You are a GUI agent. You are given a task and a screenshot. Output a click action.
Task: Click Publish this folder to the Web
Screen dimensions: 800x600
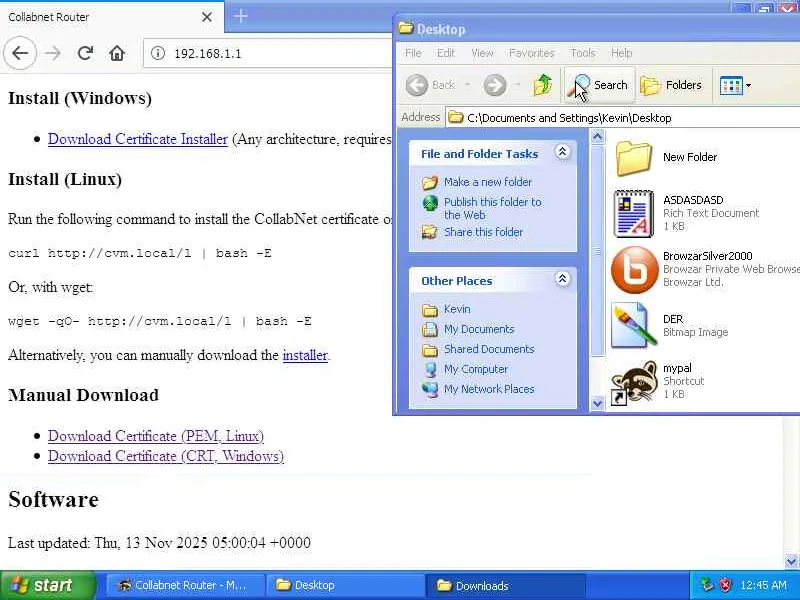pos(492,208)
